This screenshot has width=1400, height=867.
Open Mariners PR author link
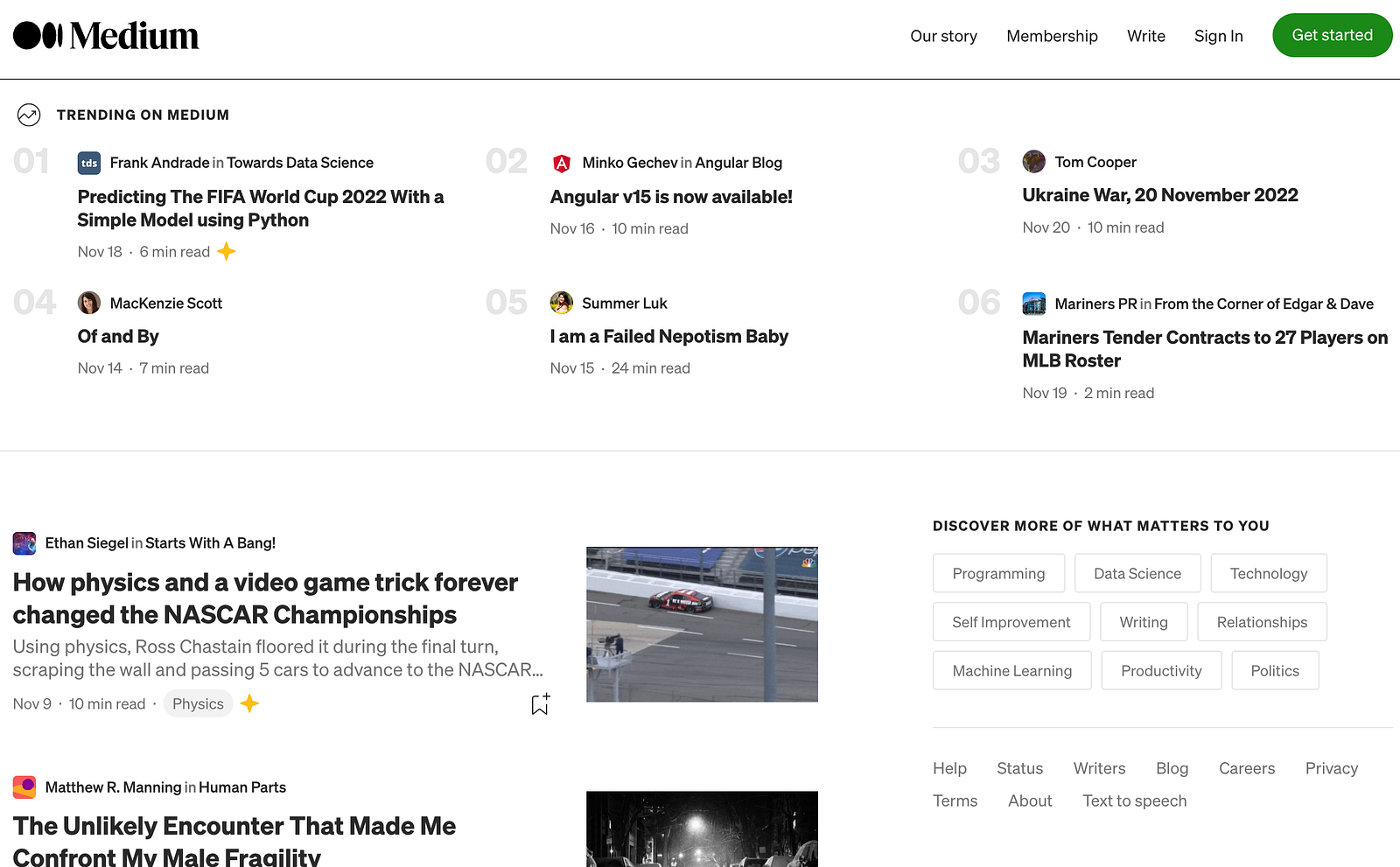(1095, 304)
